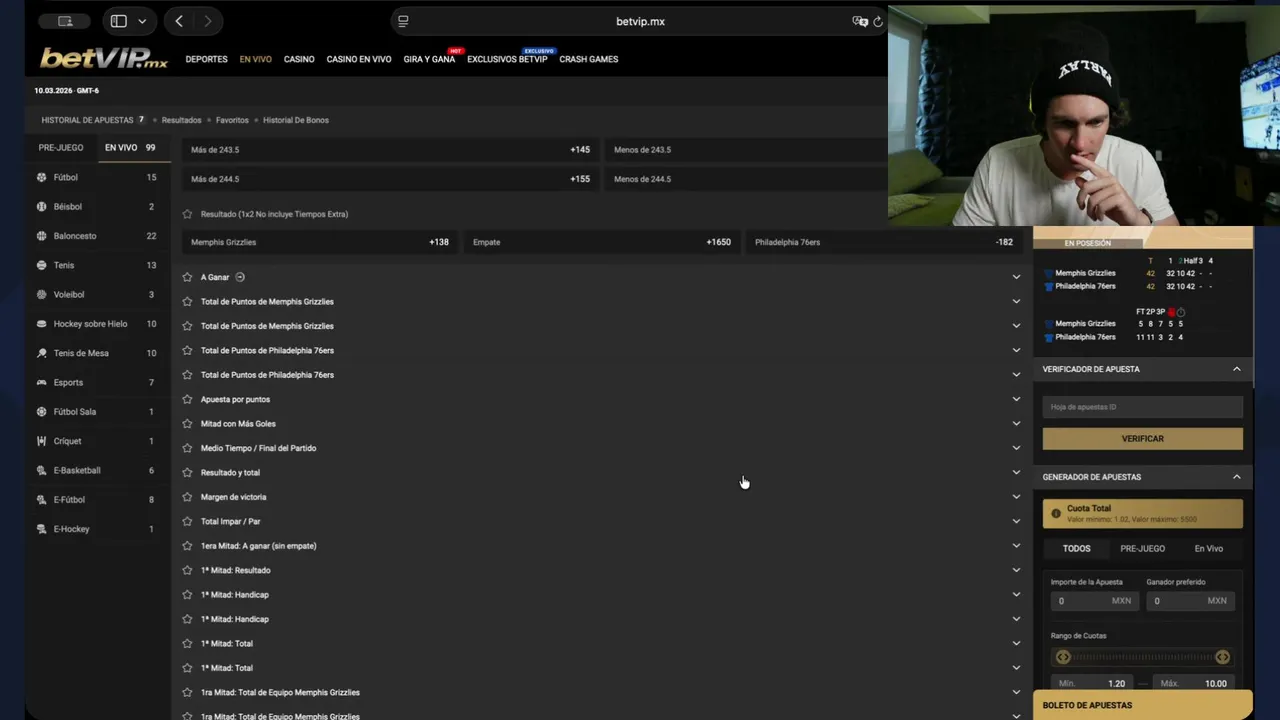1280x720 pixels.
Task: Click the minimum handle of Rango de Cuotas slider
Action: (x=1063, y=657)
